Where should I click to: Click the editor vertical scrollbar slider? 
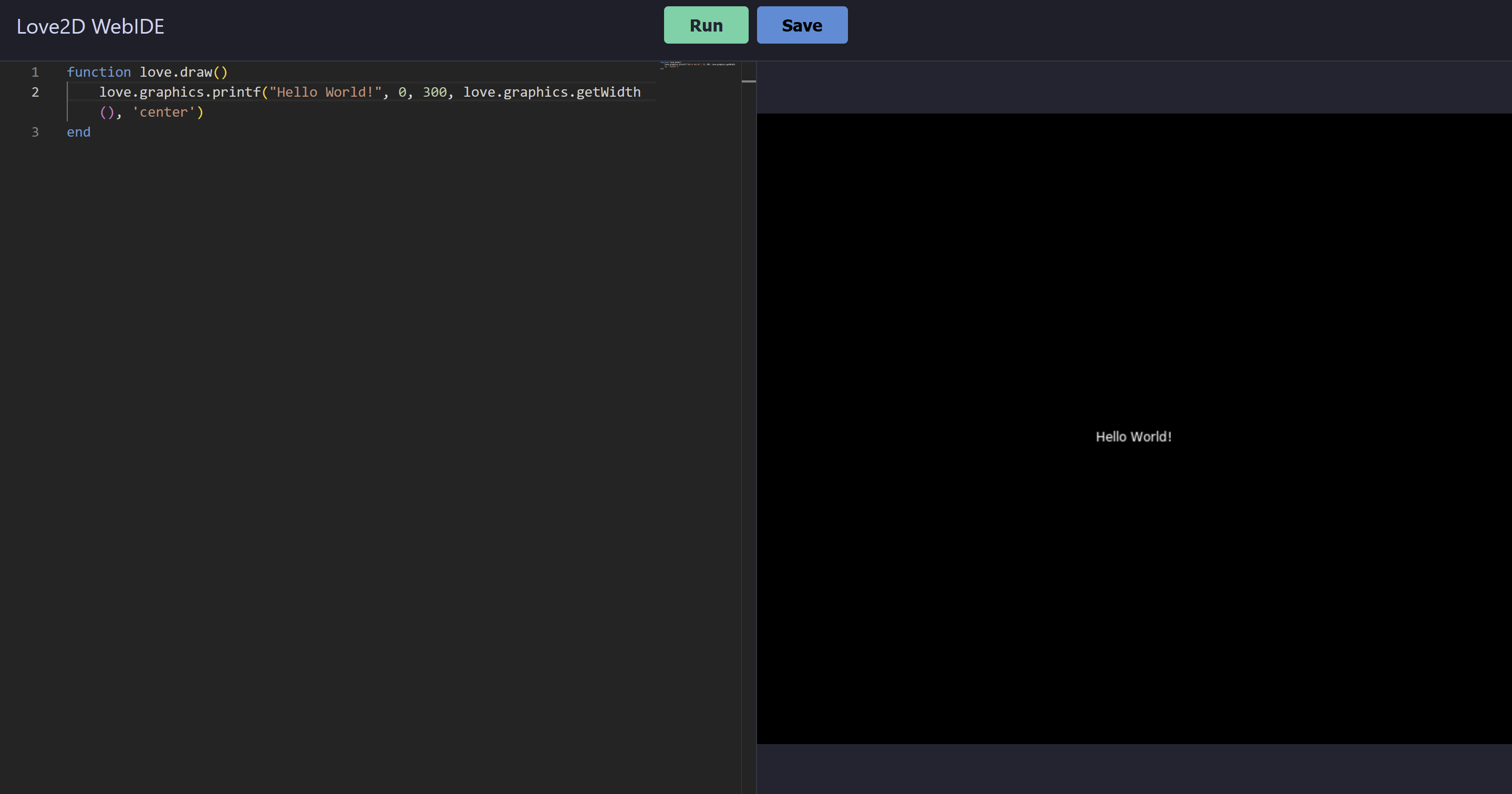point(748,81)
